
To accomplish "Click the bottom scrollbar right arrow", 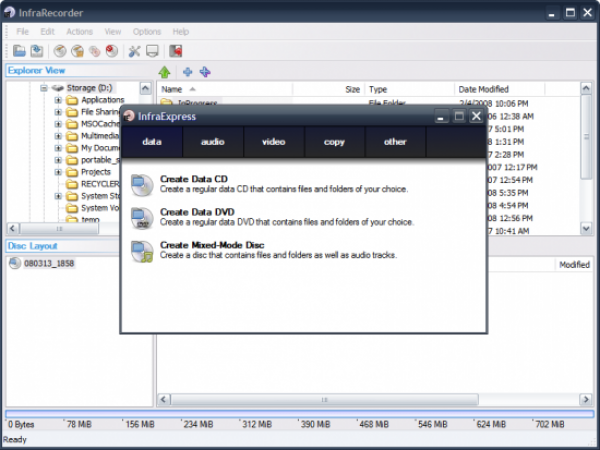I will (585, 399).
